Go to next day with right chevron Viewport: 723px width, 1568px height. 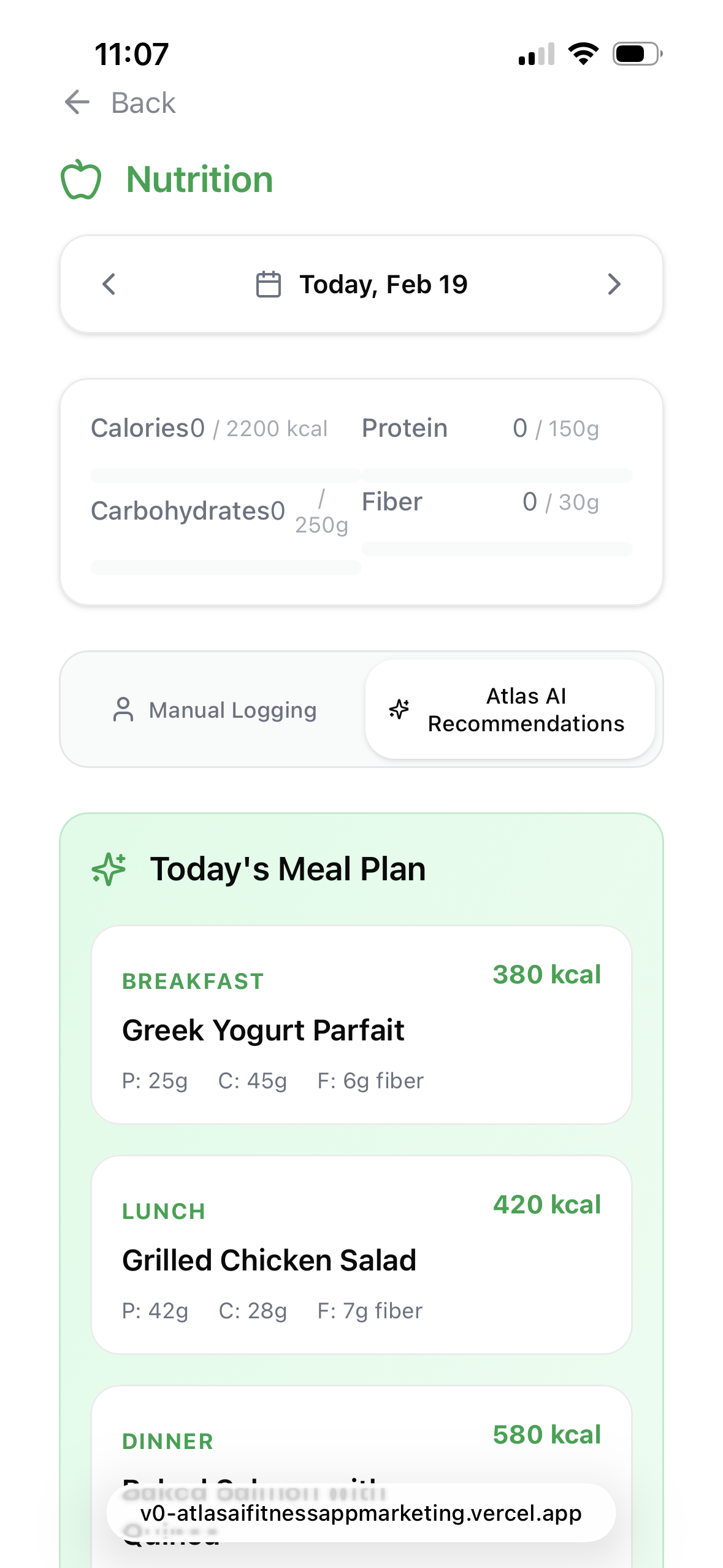click(614, 285)
